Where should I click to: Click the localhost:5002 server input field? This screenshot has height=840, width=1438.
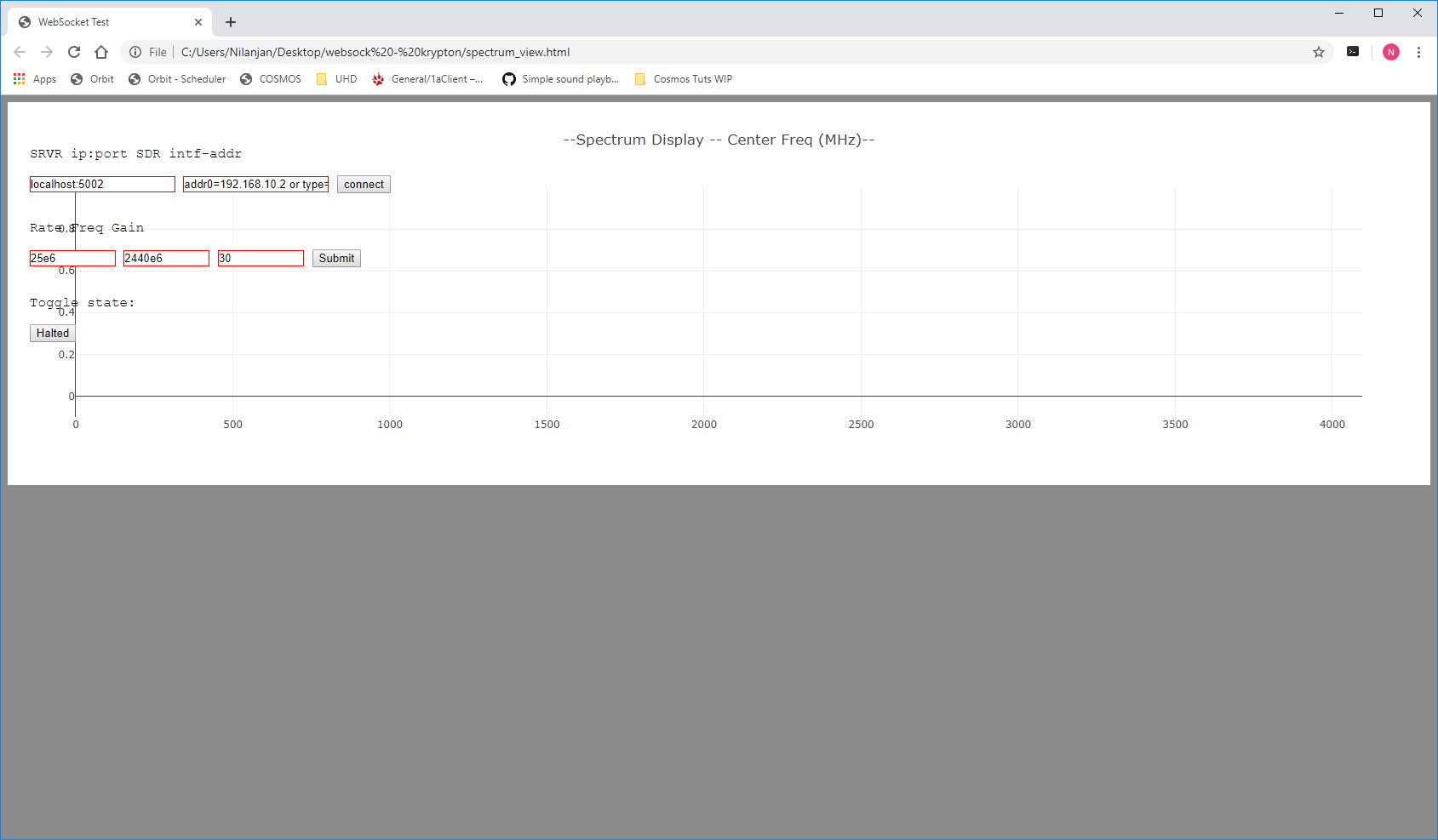tap(102, 185)
